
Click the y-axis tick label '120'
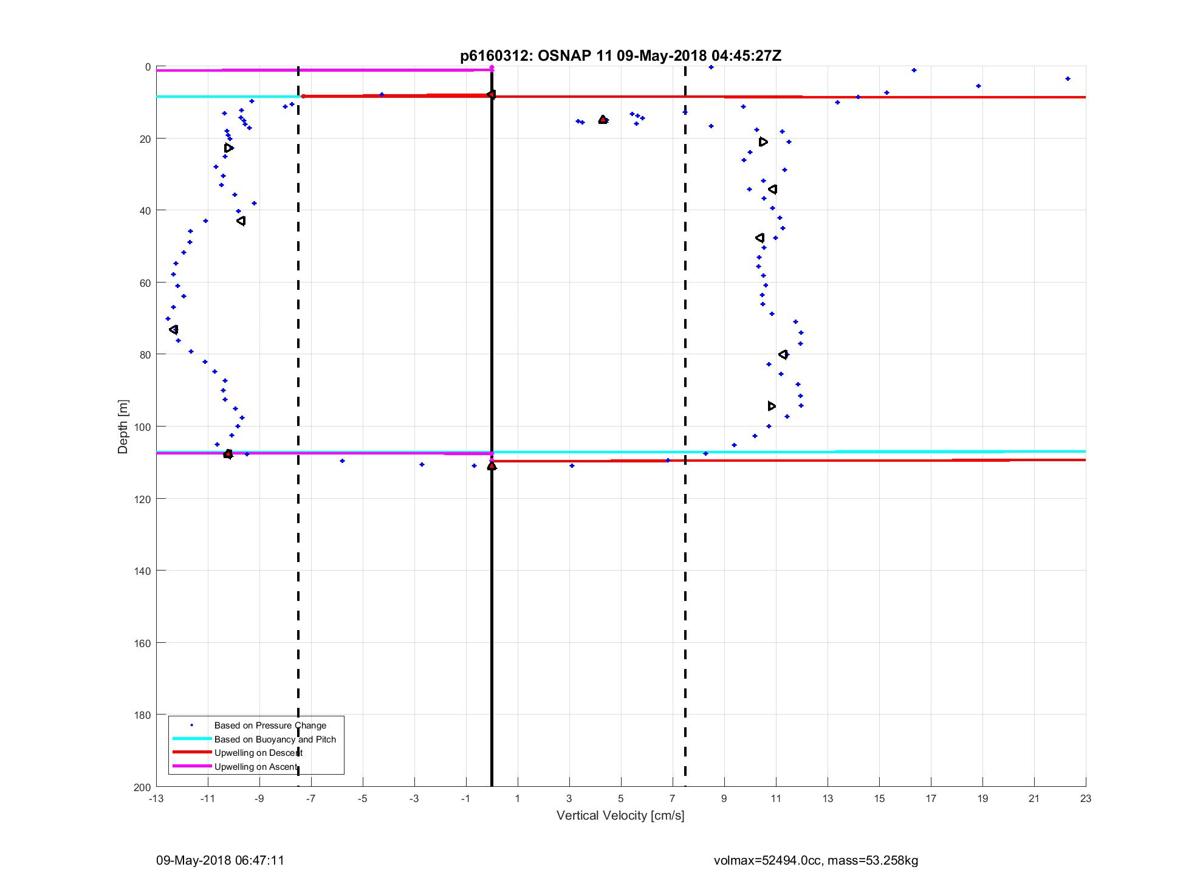tap(142, 499)
